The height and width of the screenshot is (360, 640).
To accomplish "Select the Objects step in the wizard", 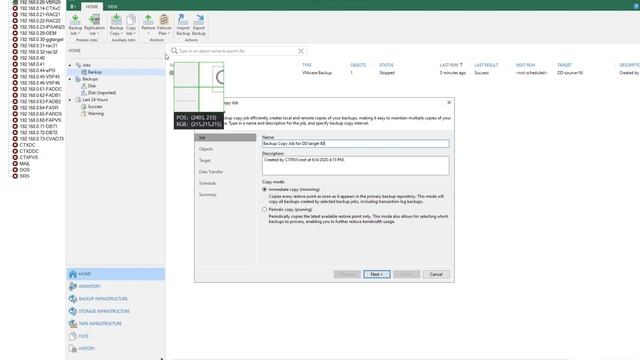I will coord(206,149).
